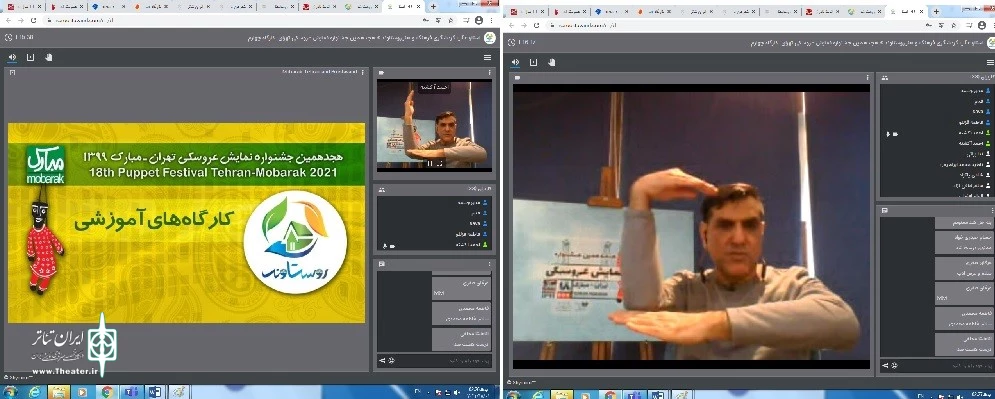Click the room logo in the left window header
Image resolution: width=995 pixels, height=399 pixels.
[490, 37]
